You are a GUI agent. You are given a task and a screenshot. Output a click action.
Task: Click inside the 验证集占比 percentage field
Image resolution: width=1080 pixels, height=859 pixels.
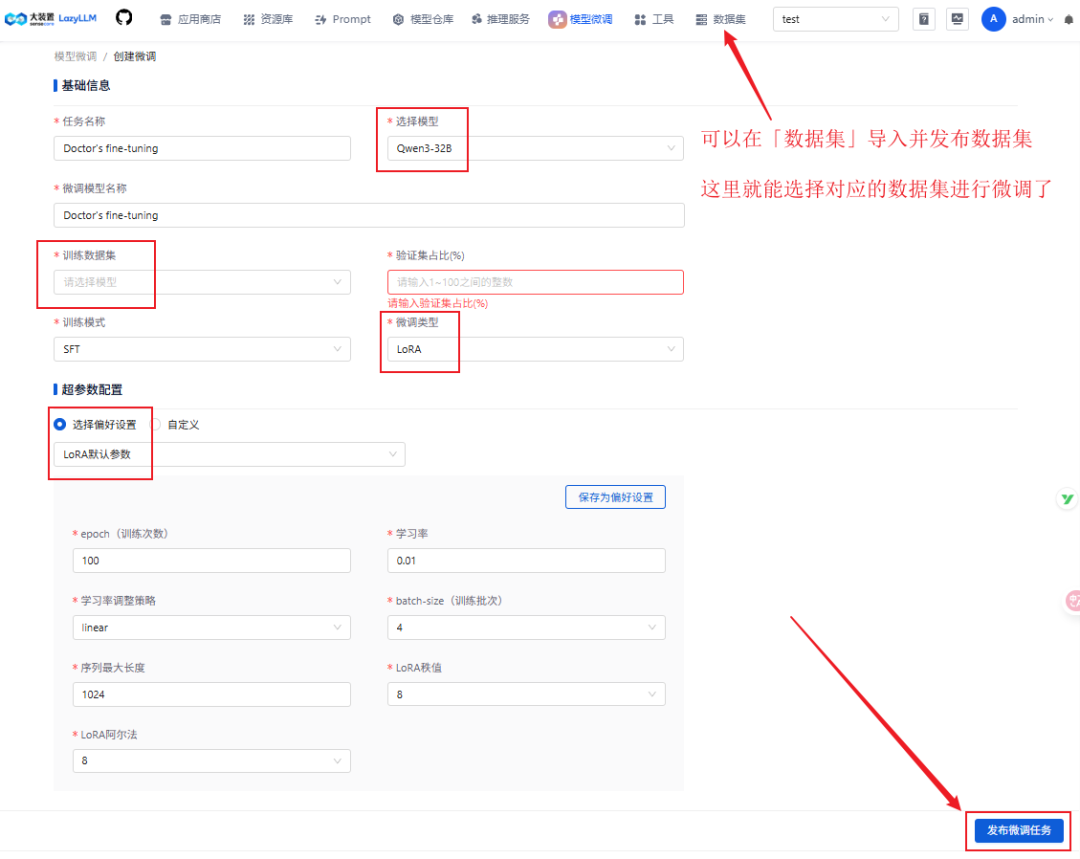(x=535, y=282)
